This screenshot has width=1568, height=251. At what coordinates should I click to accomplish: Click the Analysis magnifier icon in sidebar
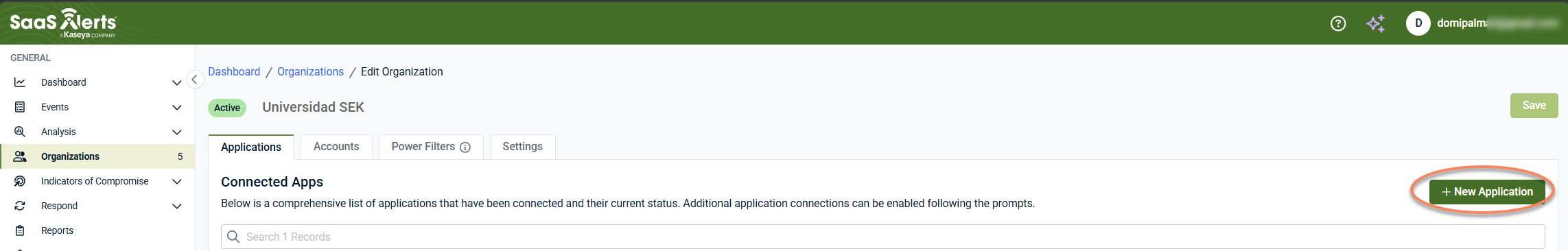(x=20, y=132)
